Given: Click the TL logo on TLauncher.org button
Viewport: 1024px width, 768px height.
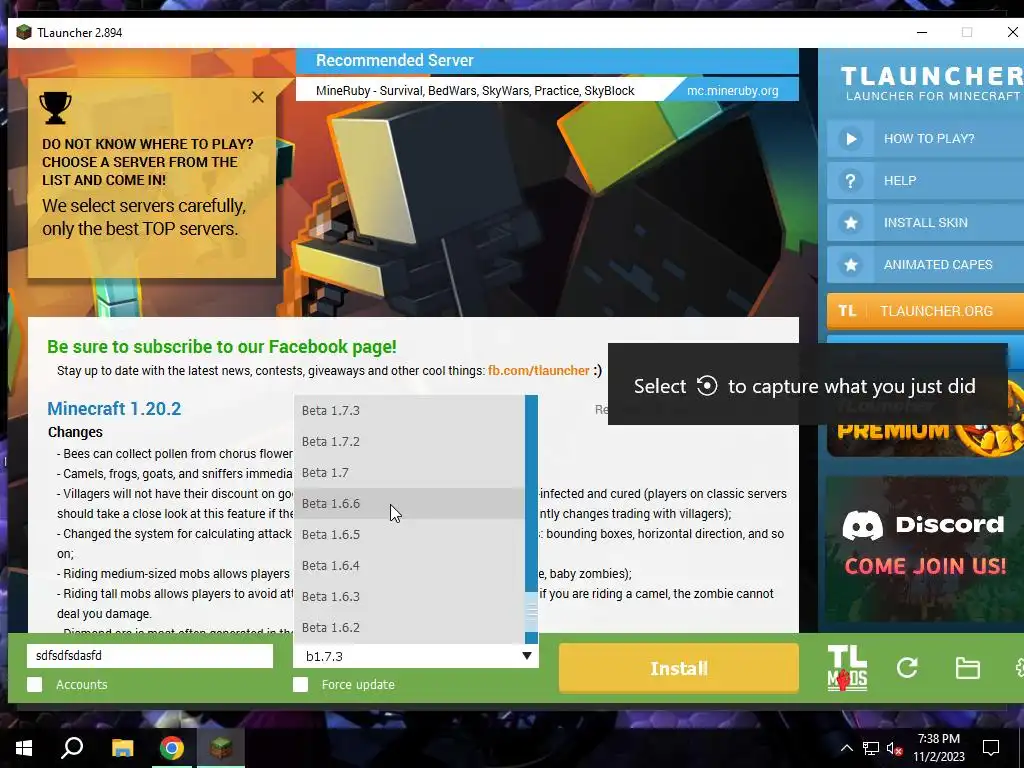Looking at the screenshot, I should point(847,311).
